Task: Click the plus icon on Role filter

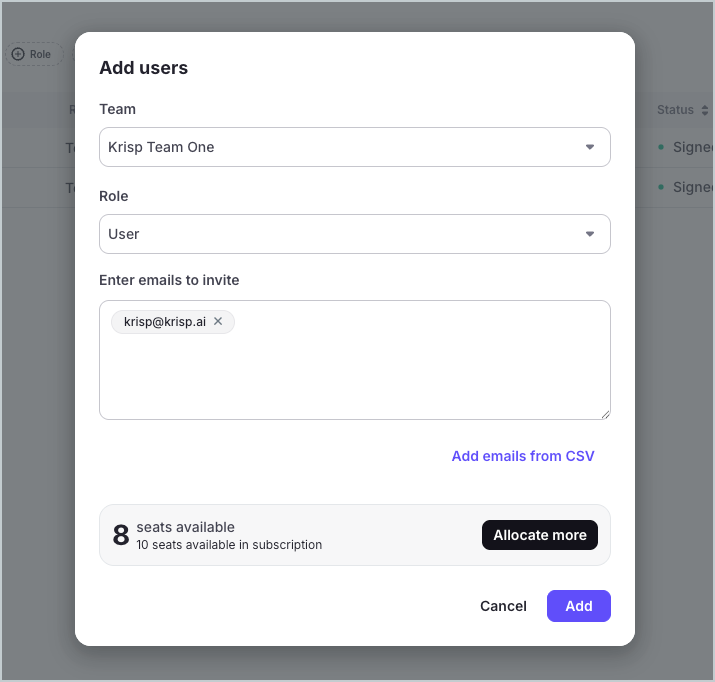Action: (18, 54)
